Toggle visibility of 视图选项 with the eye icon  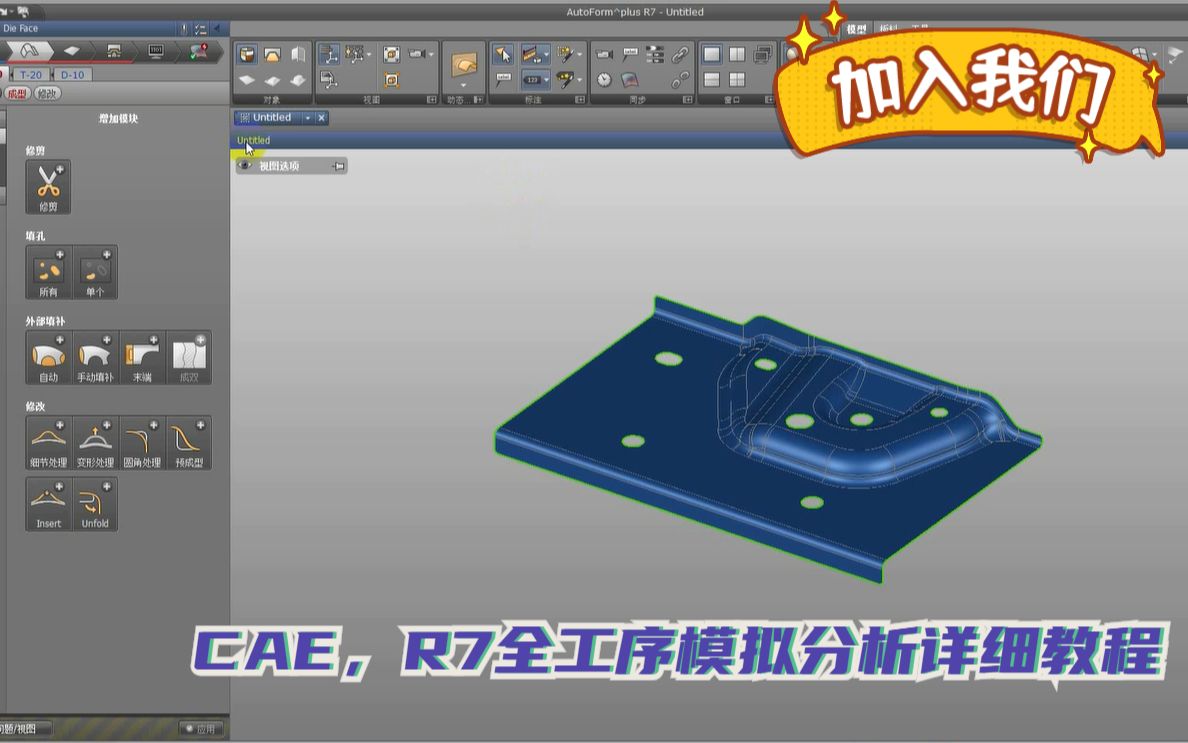point(244,166)
